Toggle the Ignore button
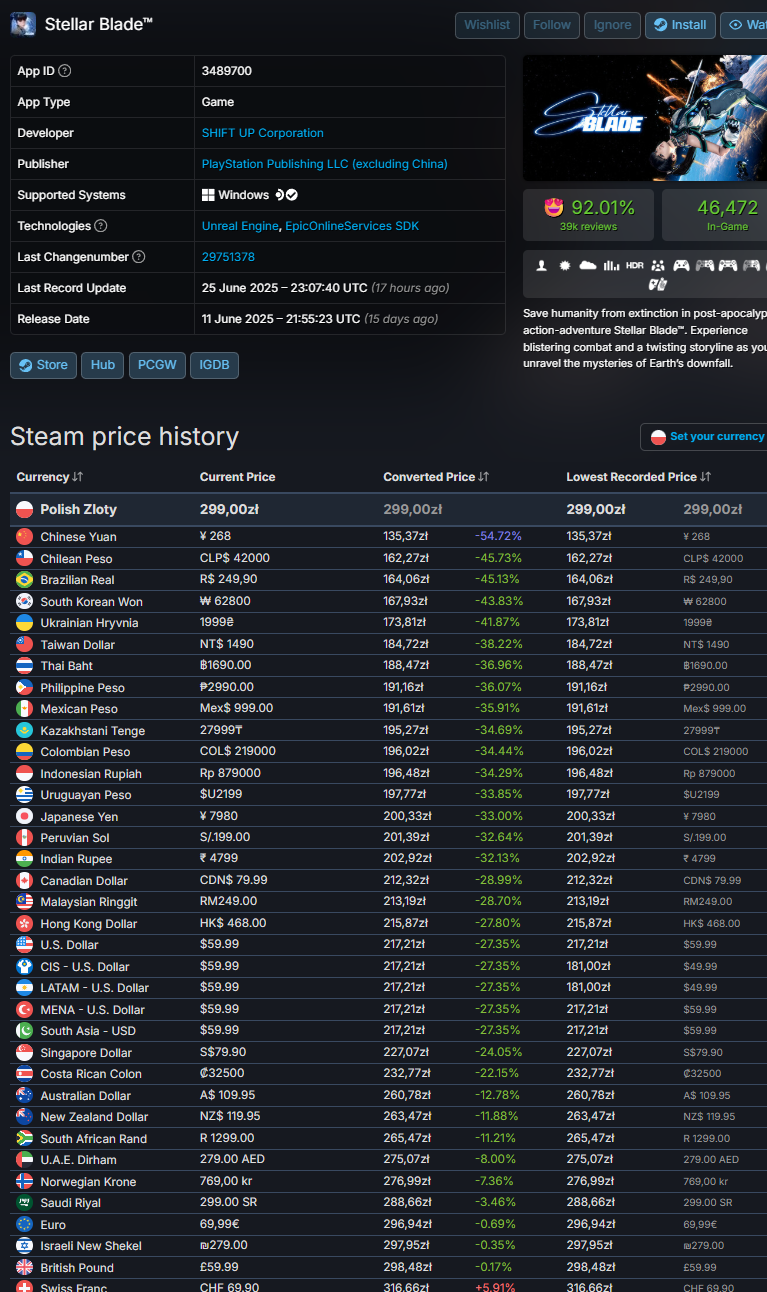 pos(613,25)
